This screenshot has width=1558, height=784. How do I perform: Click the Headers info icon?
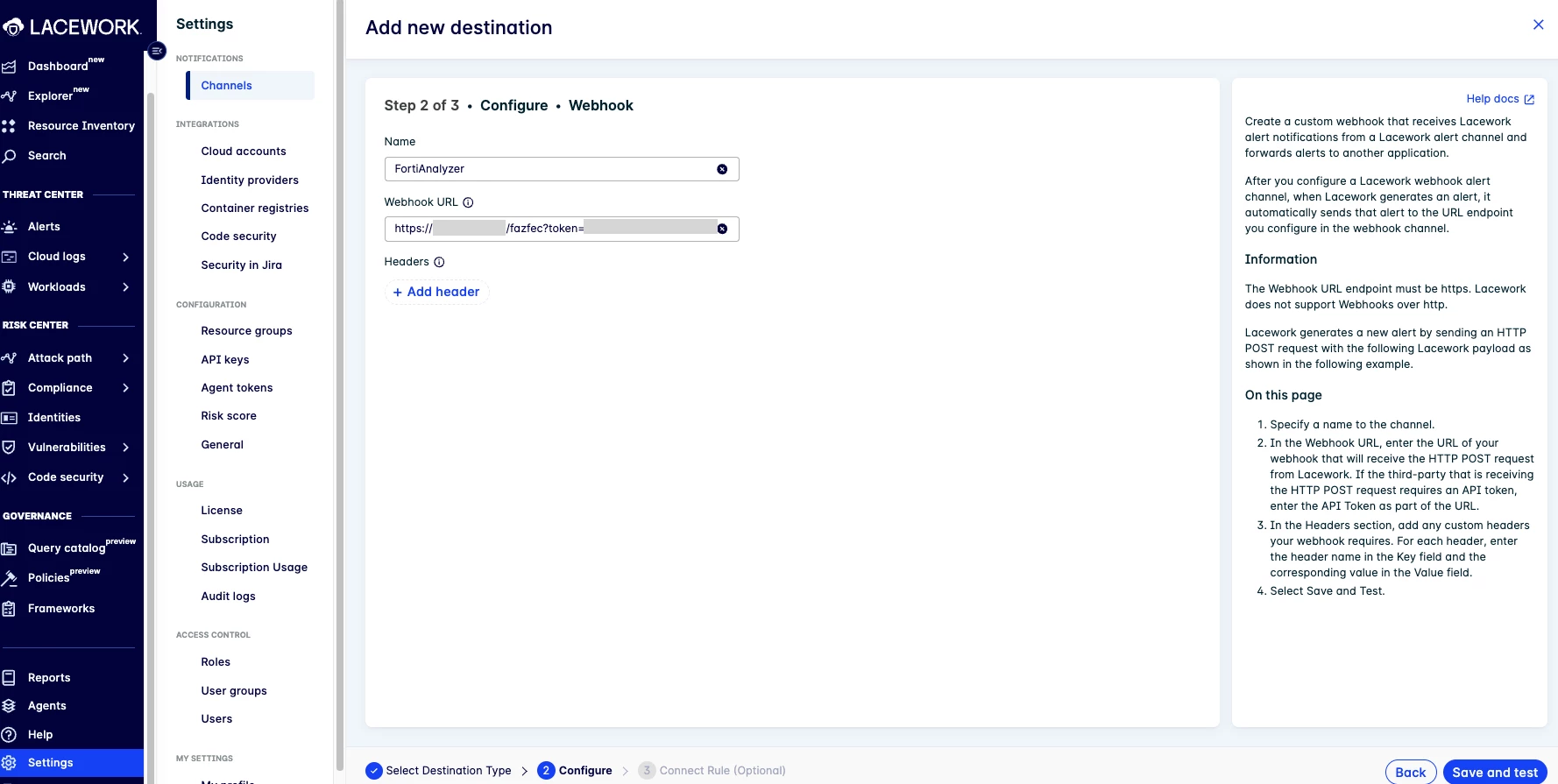439,262
